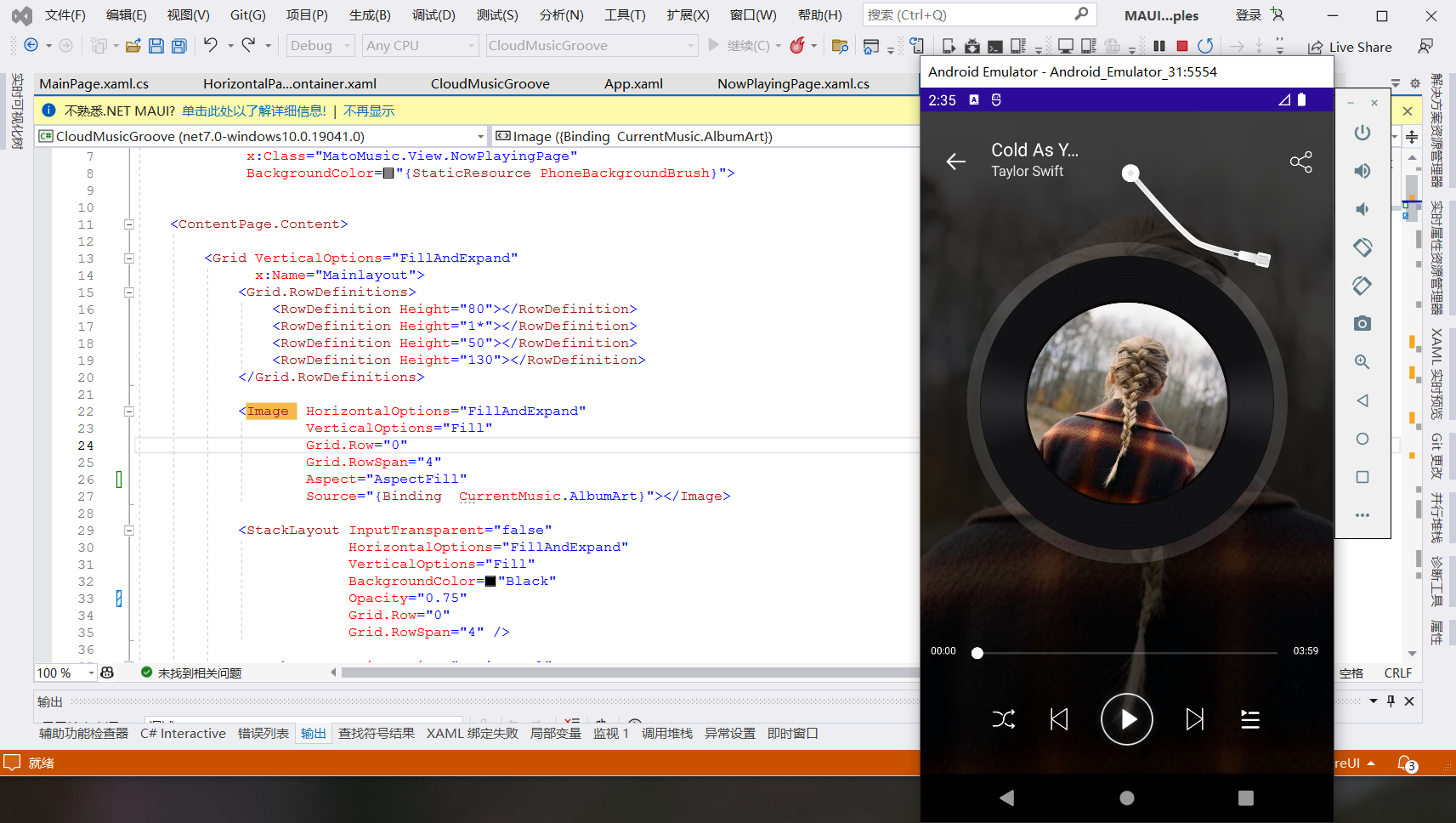Open the 调试(D) menu
Viewport: 1456px width, 823px height.
[433, 15]
